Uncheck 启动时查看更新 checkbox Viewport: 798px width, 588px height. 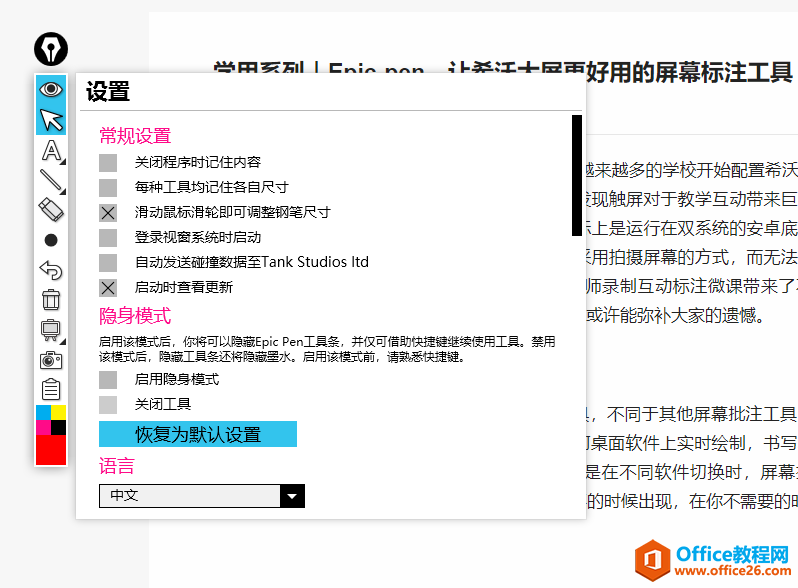tap(108, 288)
